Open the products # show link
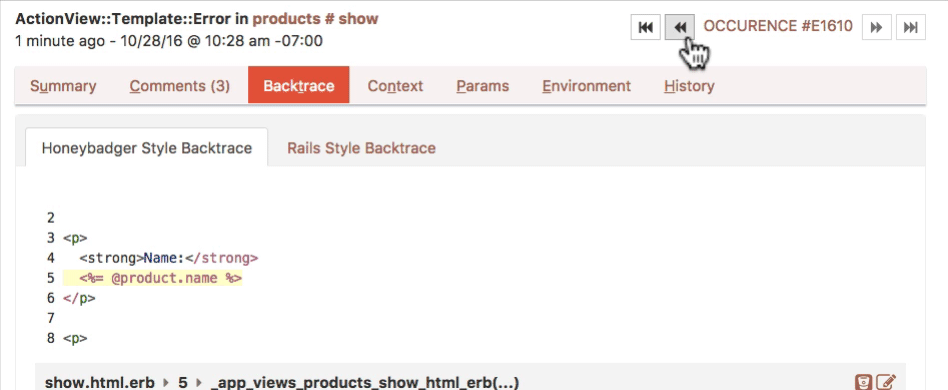 pos(316,19)
